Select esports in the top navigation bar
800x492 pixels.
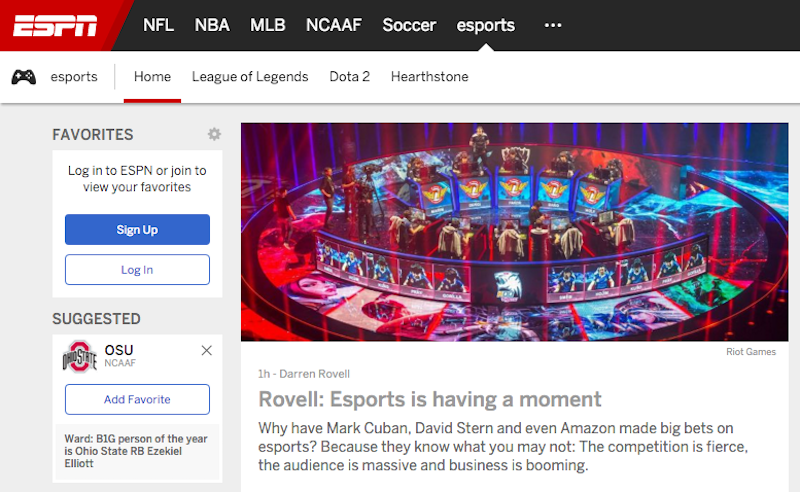(485, 25)
